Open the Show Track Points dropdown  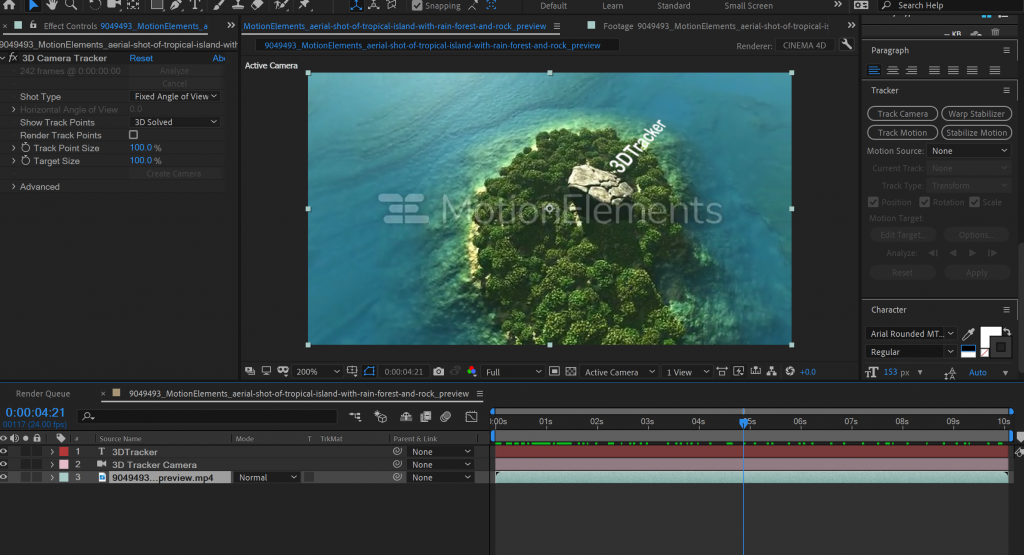point(175,122)
